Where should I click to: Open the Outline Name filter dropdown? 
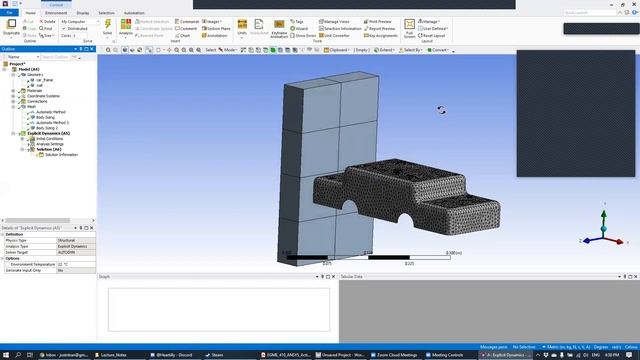38,57
